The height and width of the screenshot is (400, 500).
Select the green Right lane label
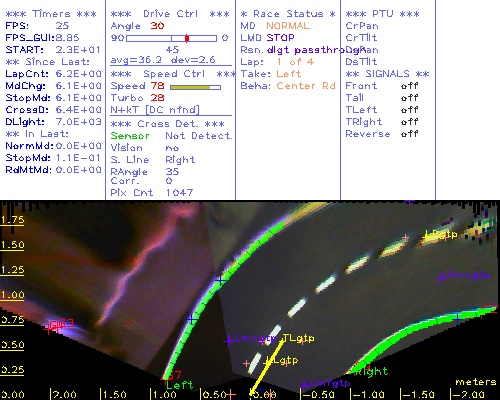372,371
